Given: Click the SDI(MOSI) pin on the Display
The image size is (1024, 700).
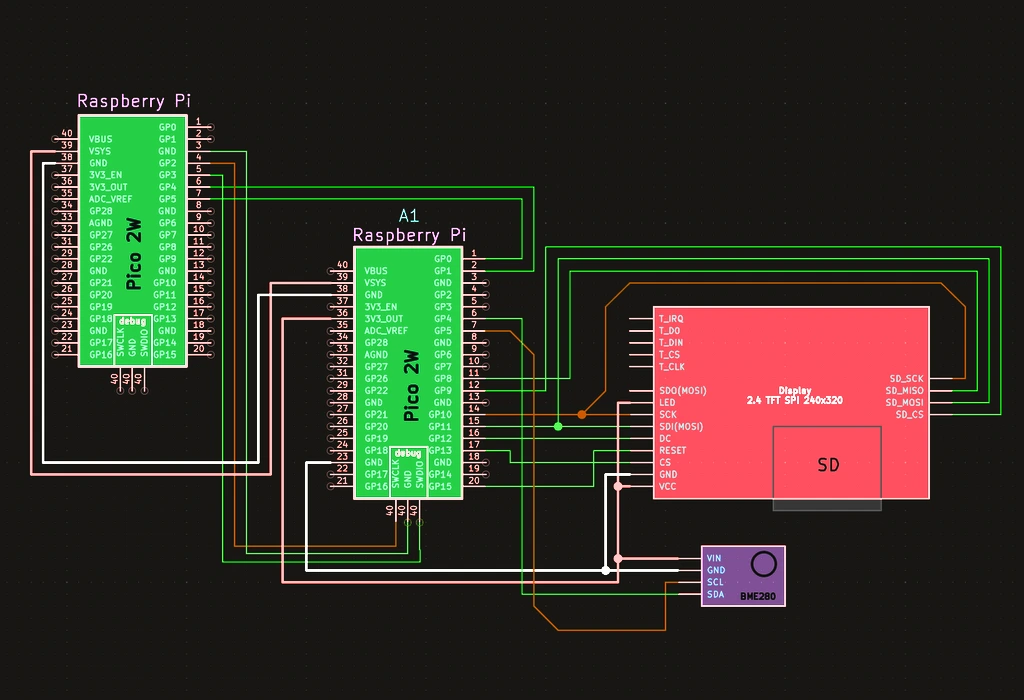Looking at the screenshot, I should pyautogui.click(x=681, y=426).
